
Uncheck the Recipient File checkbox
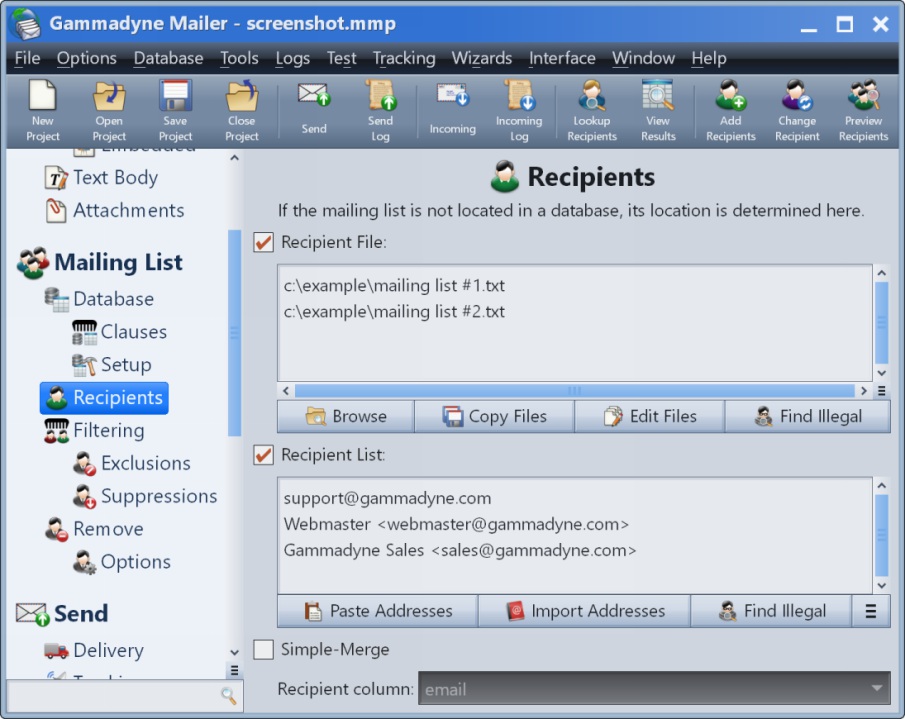click(264, 242)
